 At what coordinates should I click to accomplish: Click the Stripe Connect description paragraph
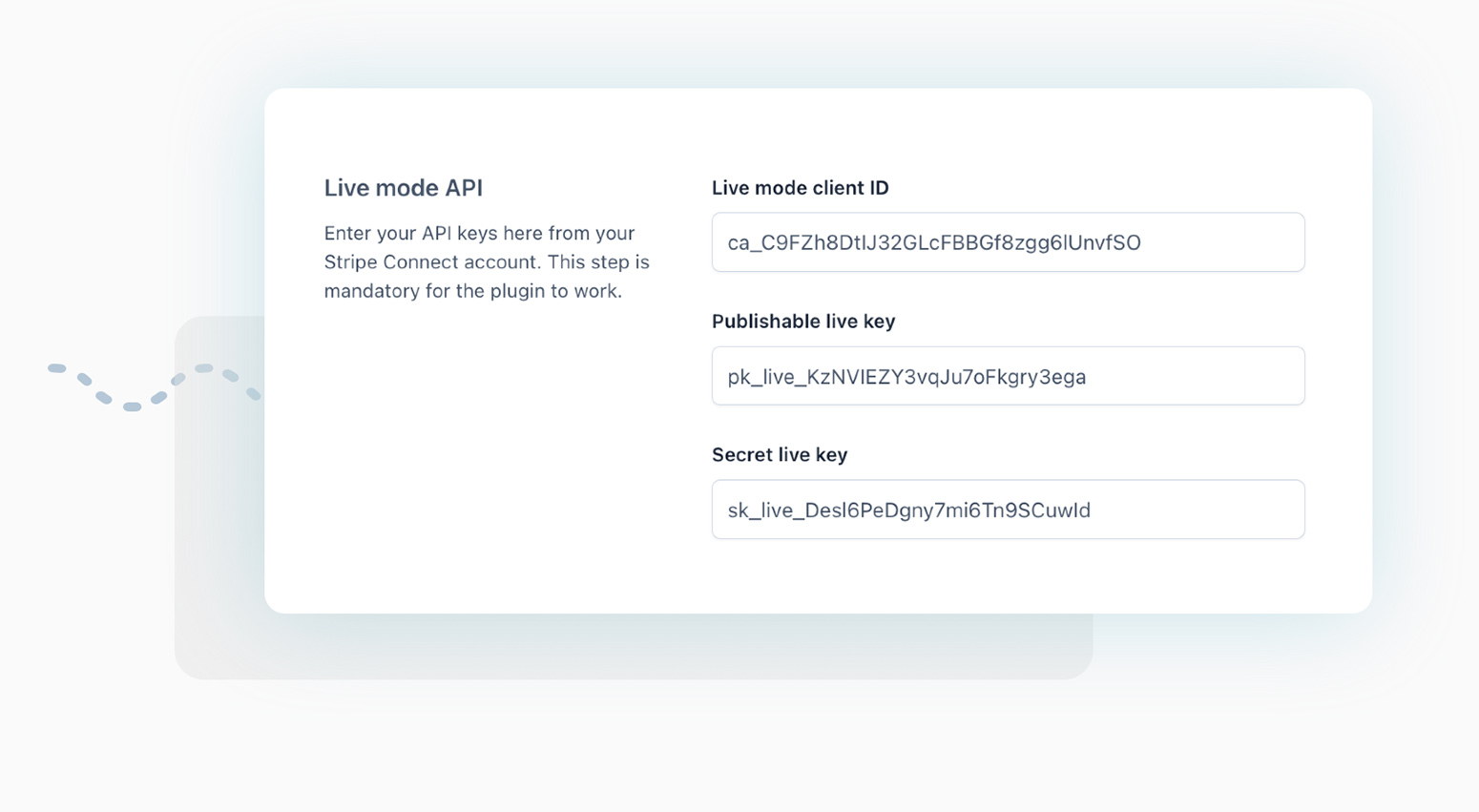pos(487,261)
